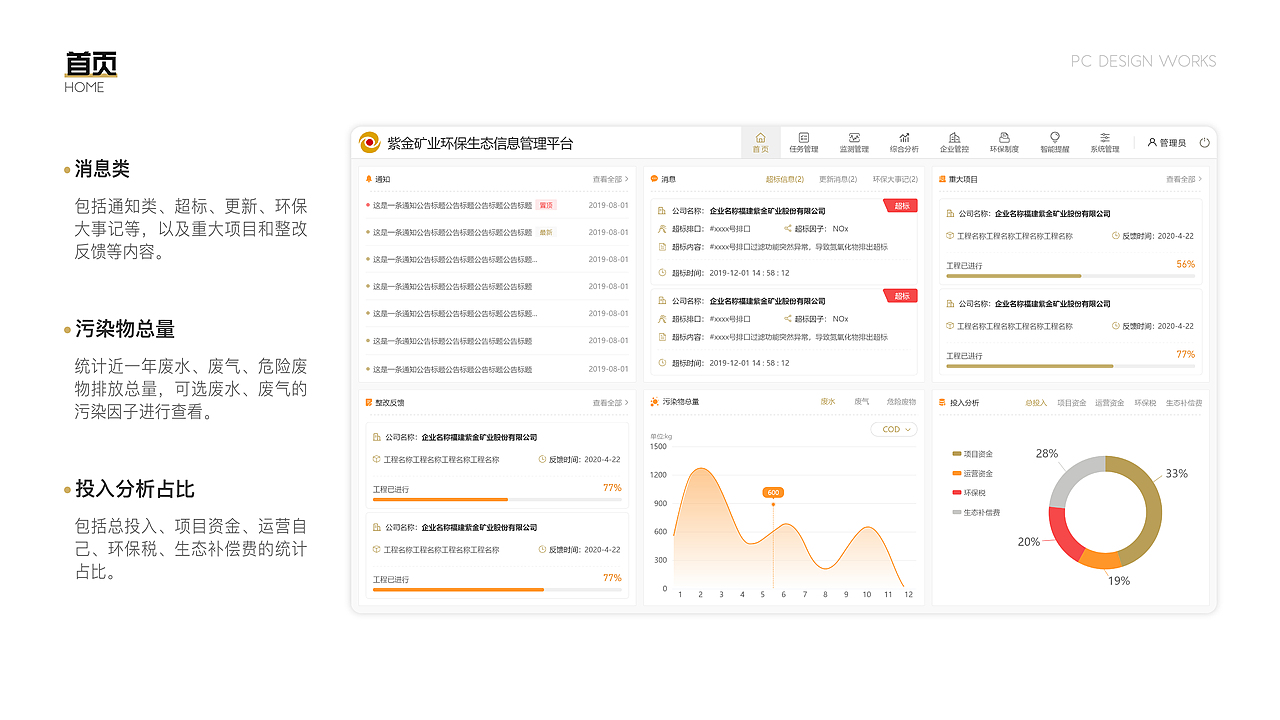Screen dimensions: 1280x720
Task: Select the 废气 pollutant tab
Action: coord(861,402)
